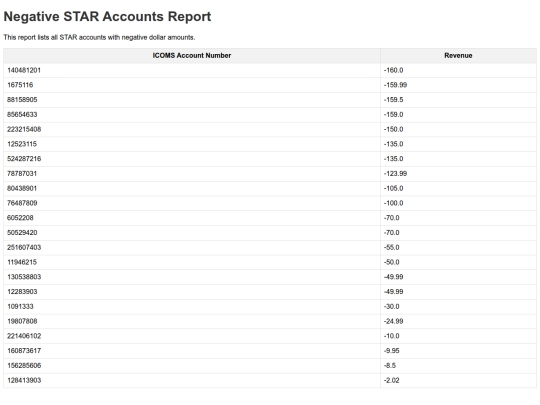Select account number 12283903
The image size is (540, 405).
pyautogui.click(x=22, y=292)
